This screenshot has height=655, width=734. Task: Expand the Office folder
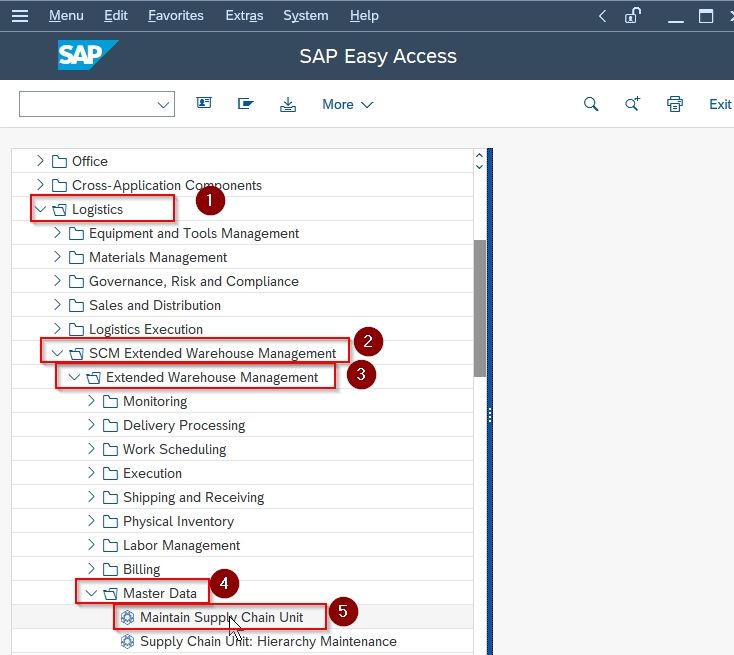tap(40, 161)
